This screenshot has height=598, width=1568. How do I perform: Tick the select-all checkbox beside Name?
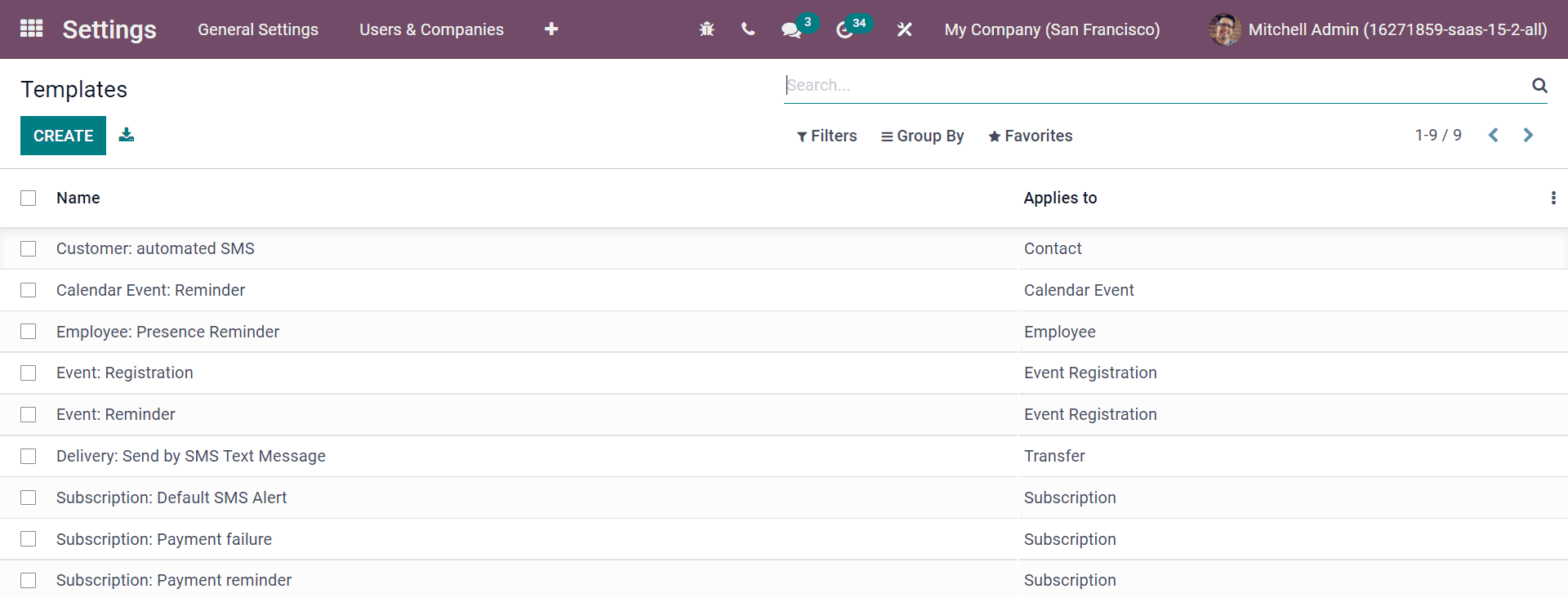click(x=29, y=199)
